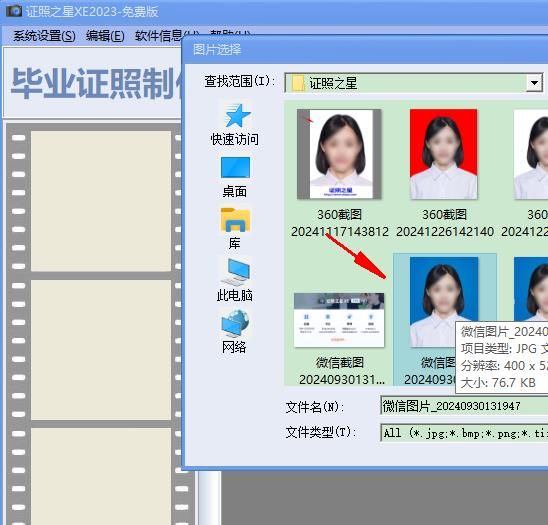Screen dimensions: 548x525
Task: Open the 编辑(E) menu
Action: (105, 36)
